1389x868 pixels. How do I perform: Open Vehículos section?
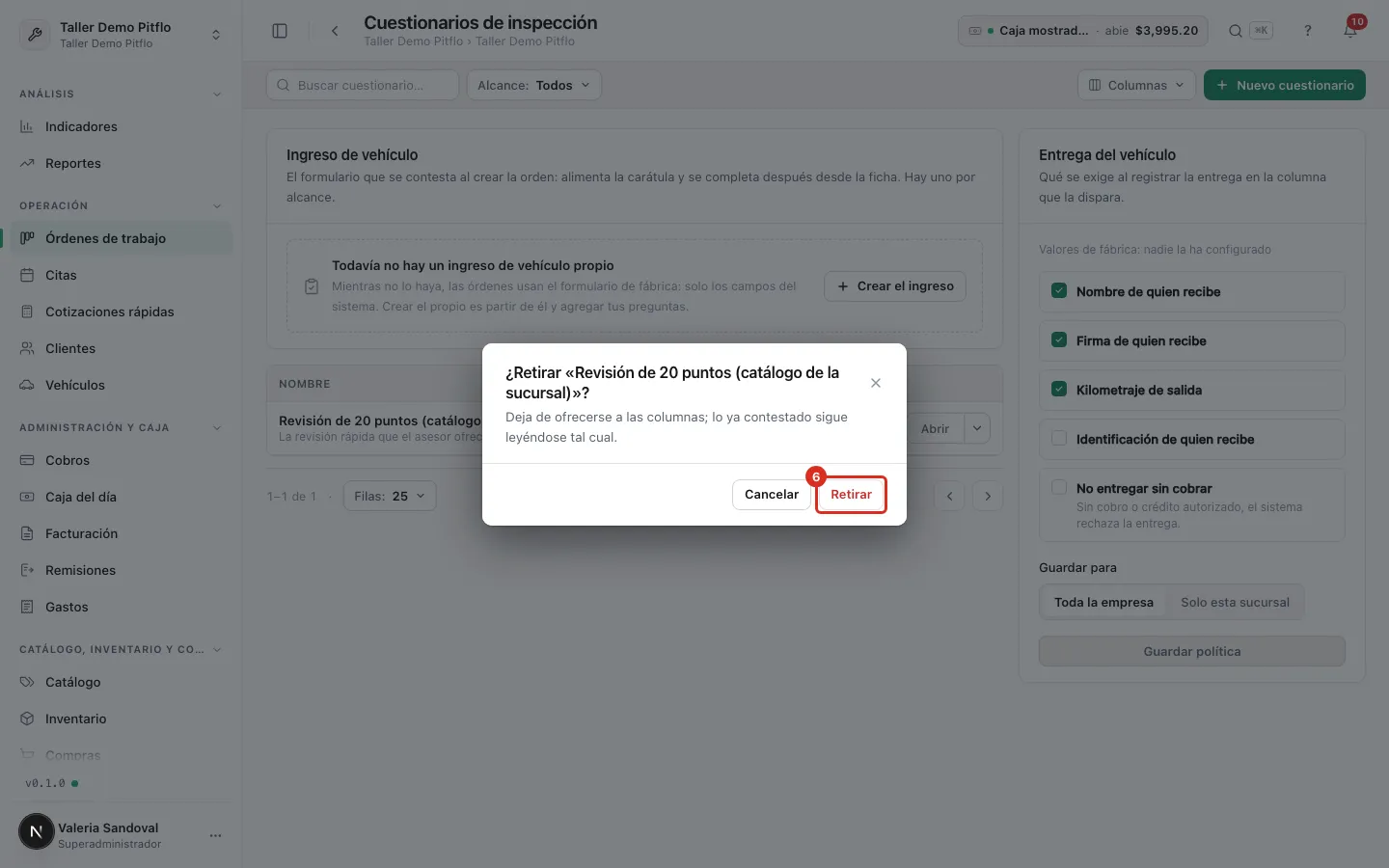tap(121, 385)
